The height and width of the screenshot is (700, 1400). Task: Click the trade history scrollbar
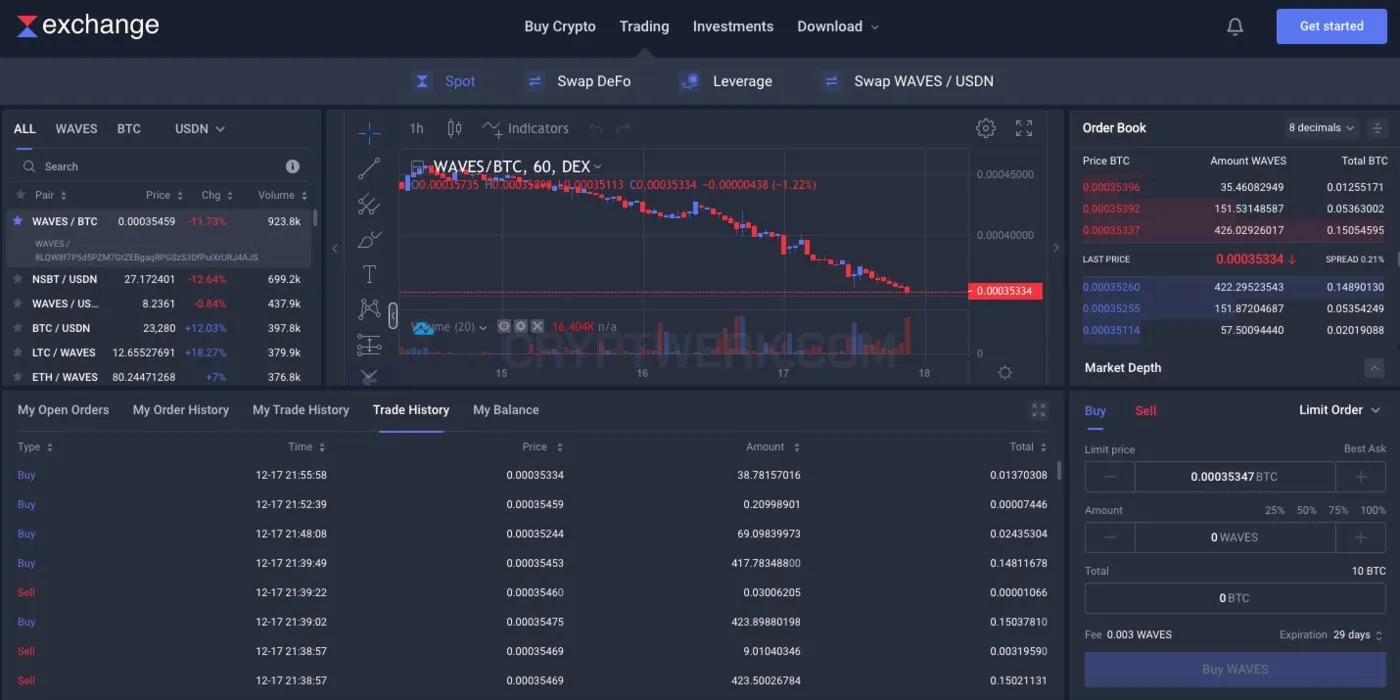[1059, 472]
